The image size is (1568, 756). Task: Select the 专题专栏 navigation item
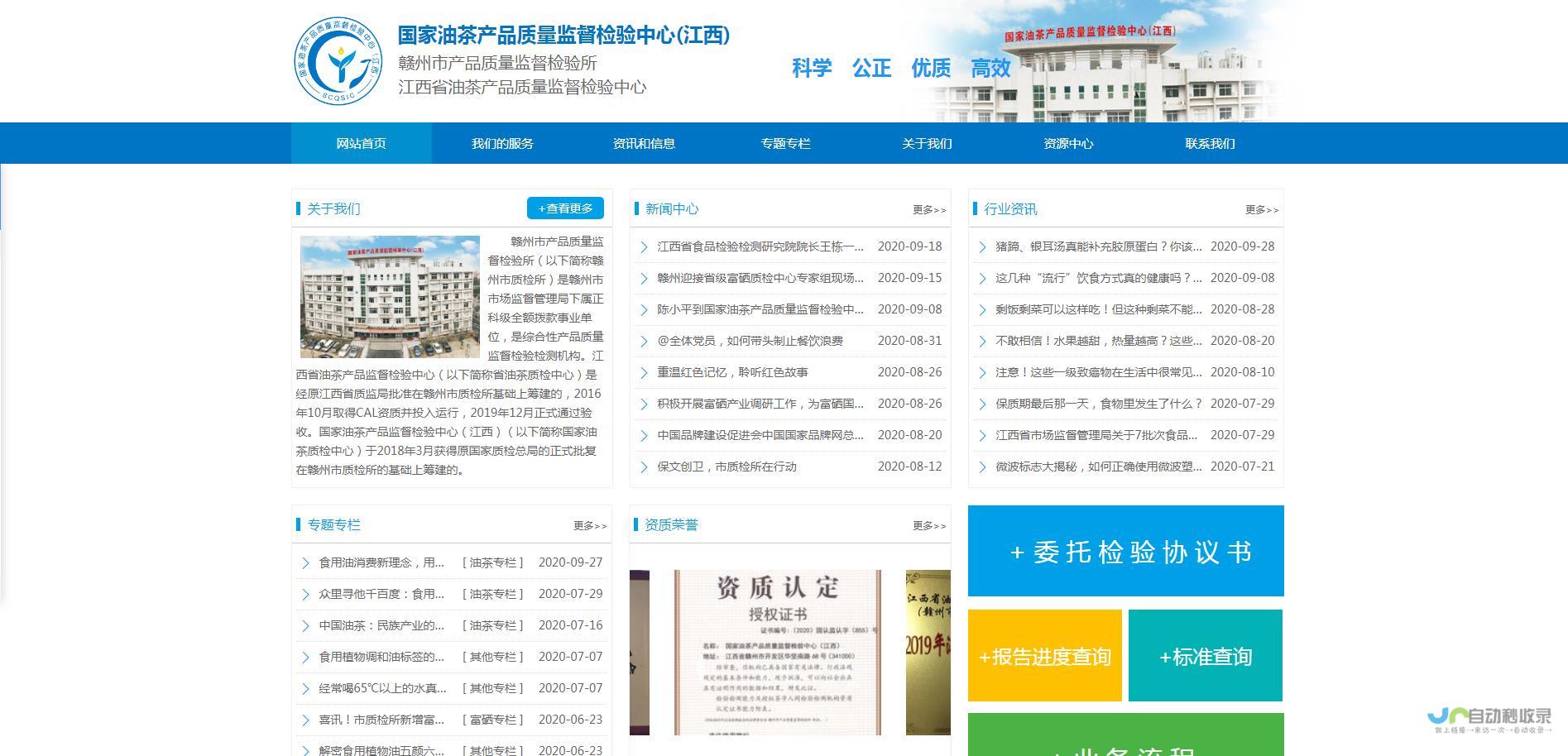tap(785, 143)
